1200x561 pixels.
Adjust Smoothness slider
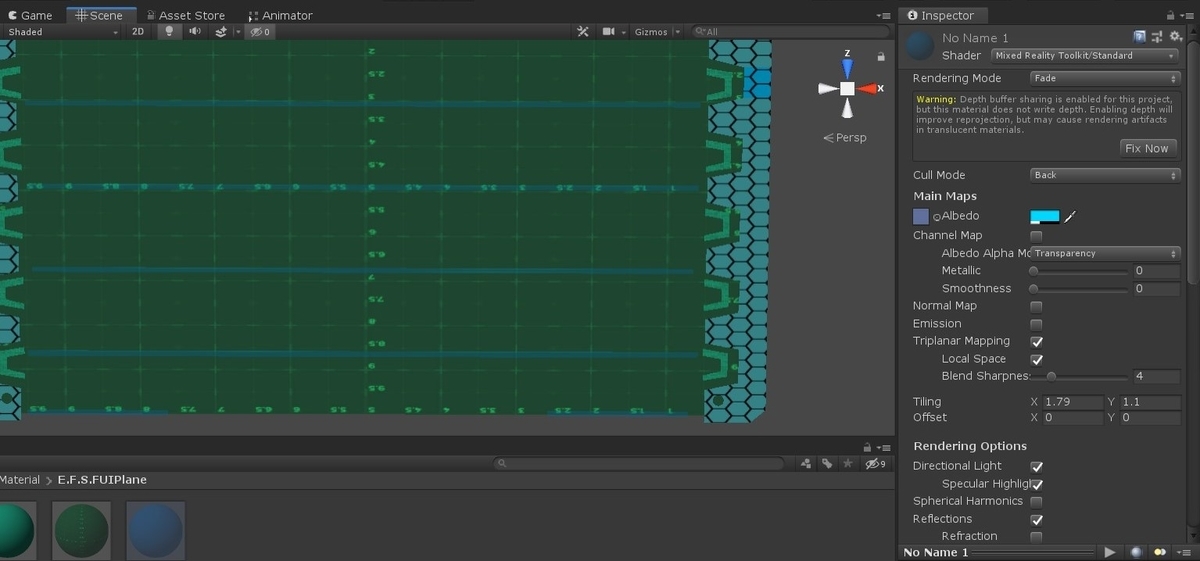click(1078, 289)
